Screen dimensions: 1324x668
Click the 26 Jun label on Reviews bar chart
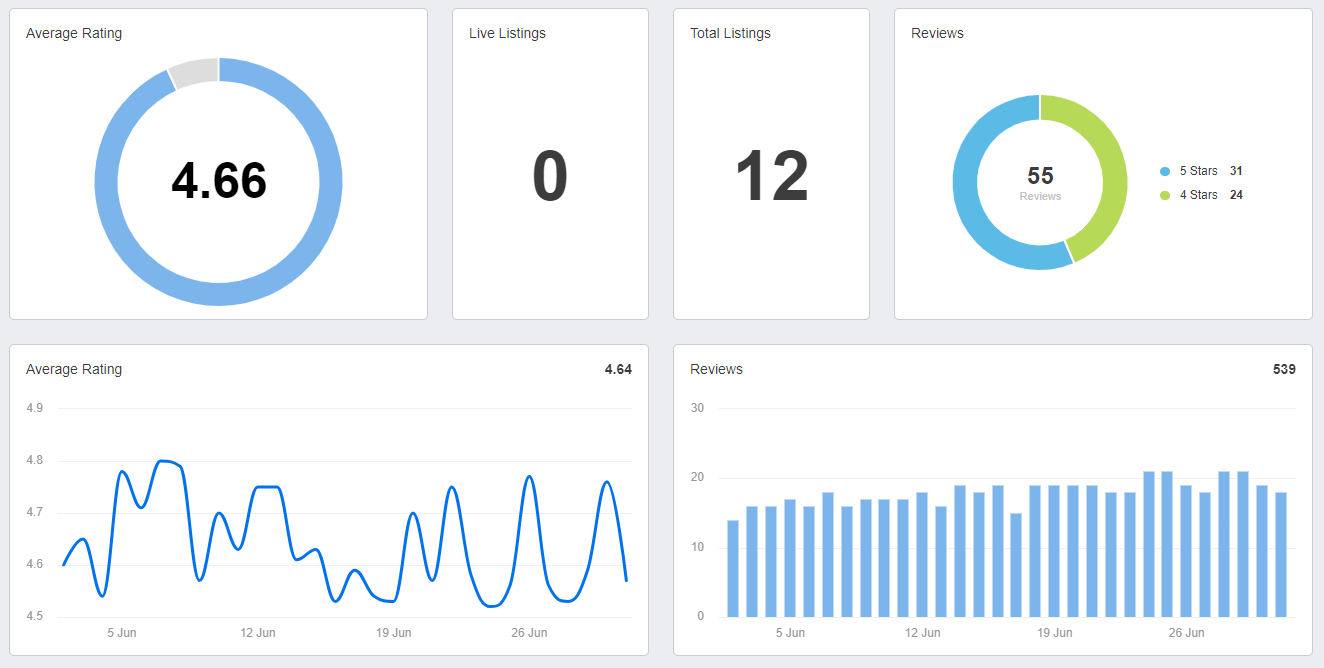1186,633
